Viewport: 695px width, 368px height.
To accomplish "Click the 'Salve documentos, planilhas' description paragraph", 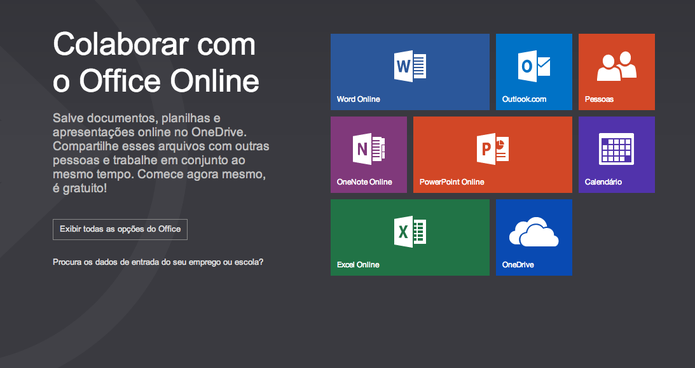I will coord(161,153).
